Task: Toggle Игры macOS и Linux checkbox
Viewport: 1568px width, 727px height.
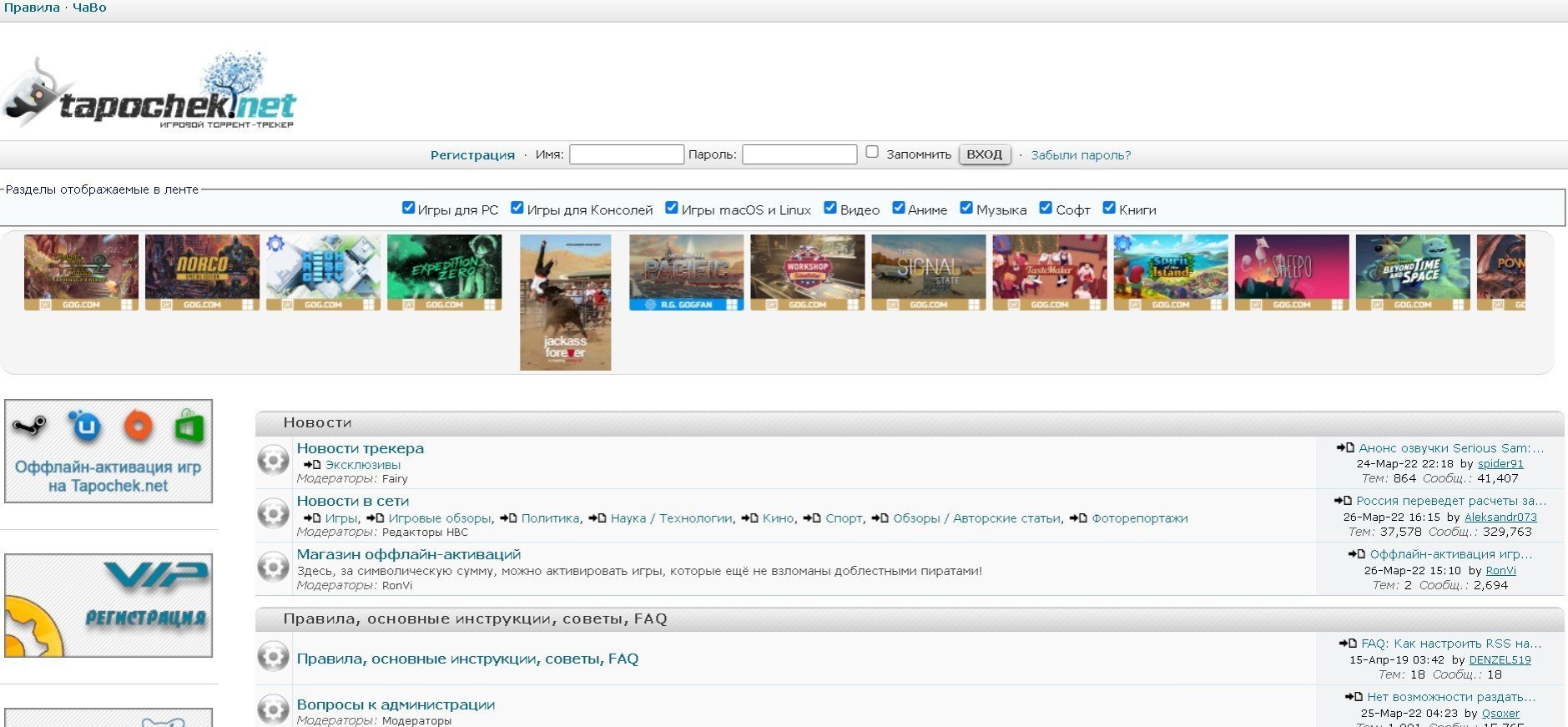Action: [x=672, y=208]
